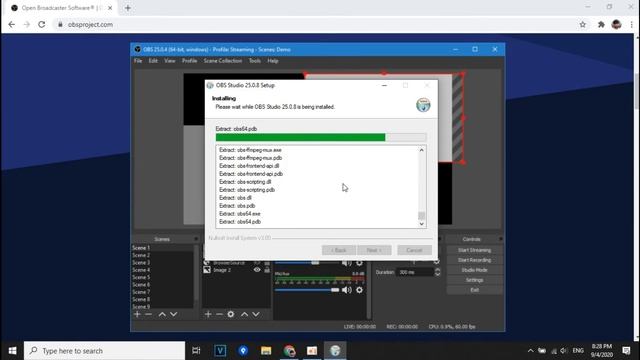This screenshot has height=360, width=640.
Task: Select 'Extract: obs.dll' log line
Action: tap(235, 198)
